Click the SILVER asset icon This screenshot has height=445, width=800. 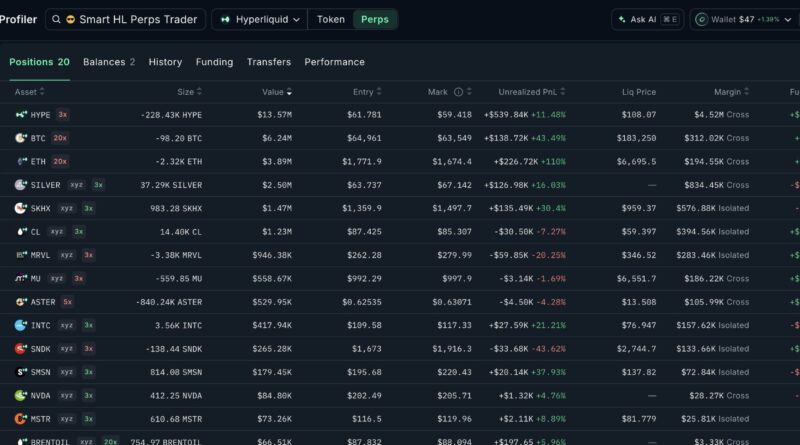coord(21,185)
